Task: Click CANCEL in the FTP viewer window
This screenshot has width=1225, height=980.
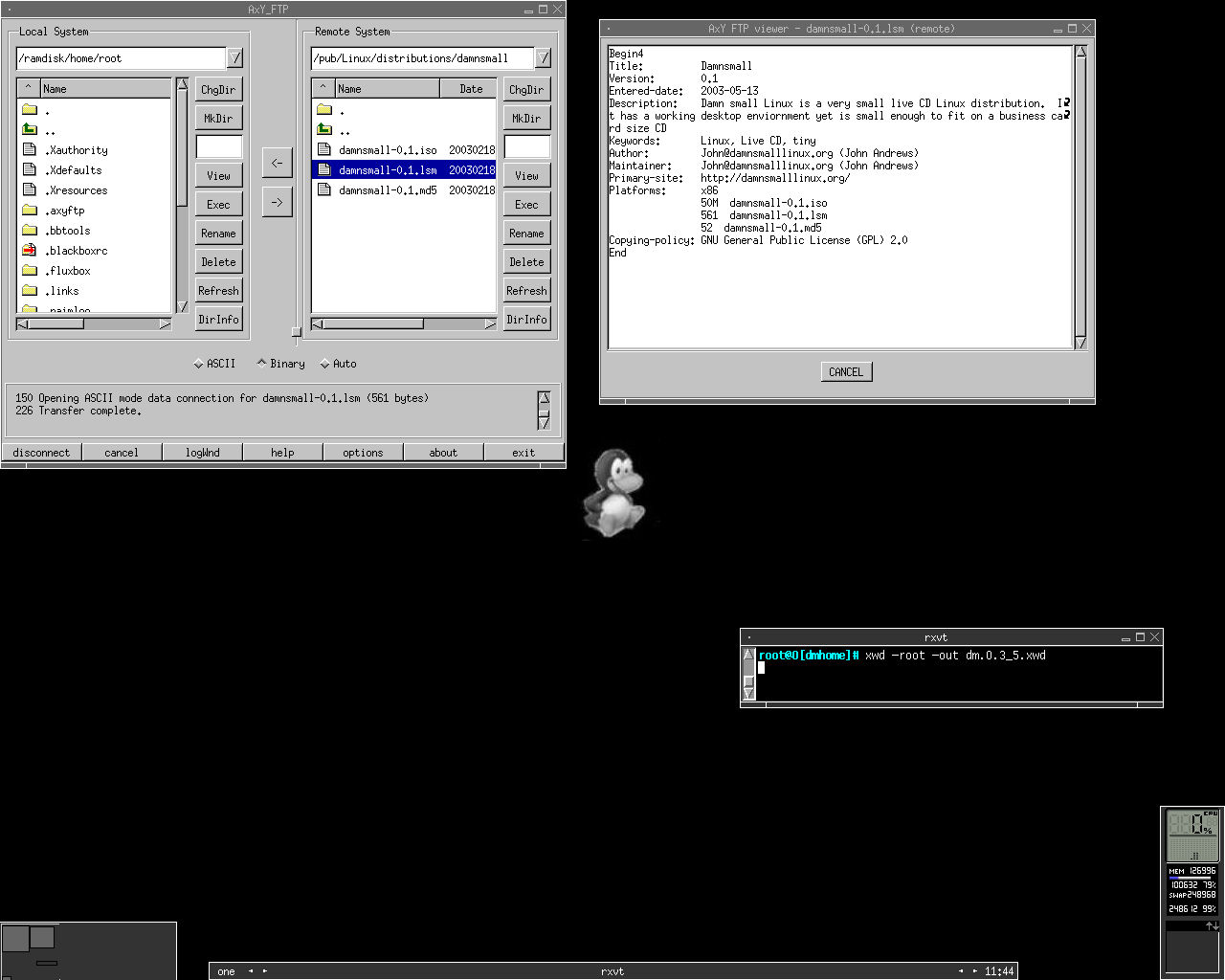Action: tap(846, 371)
